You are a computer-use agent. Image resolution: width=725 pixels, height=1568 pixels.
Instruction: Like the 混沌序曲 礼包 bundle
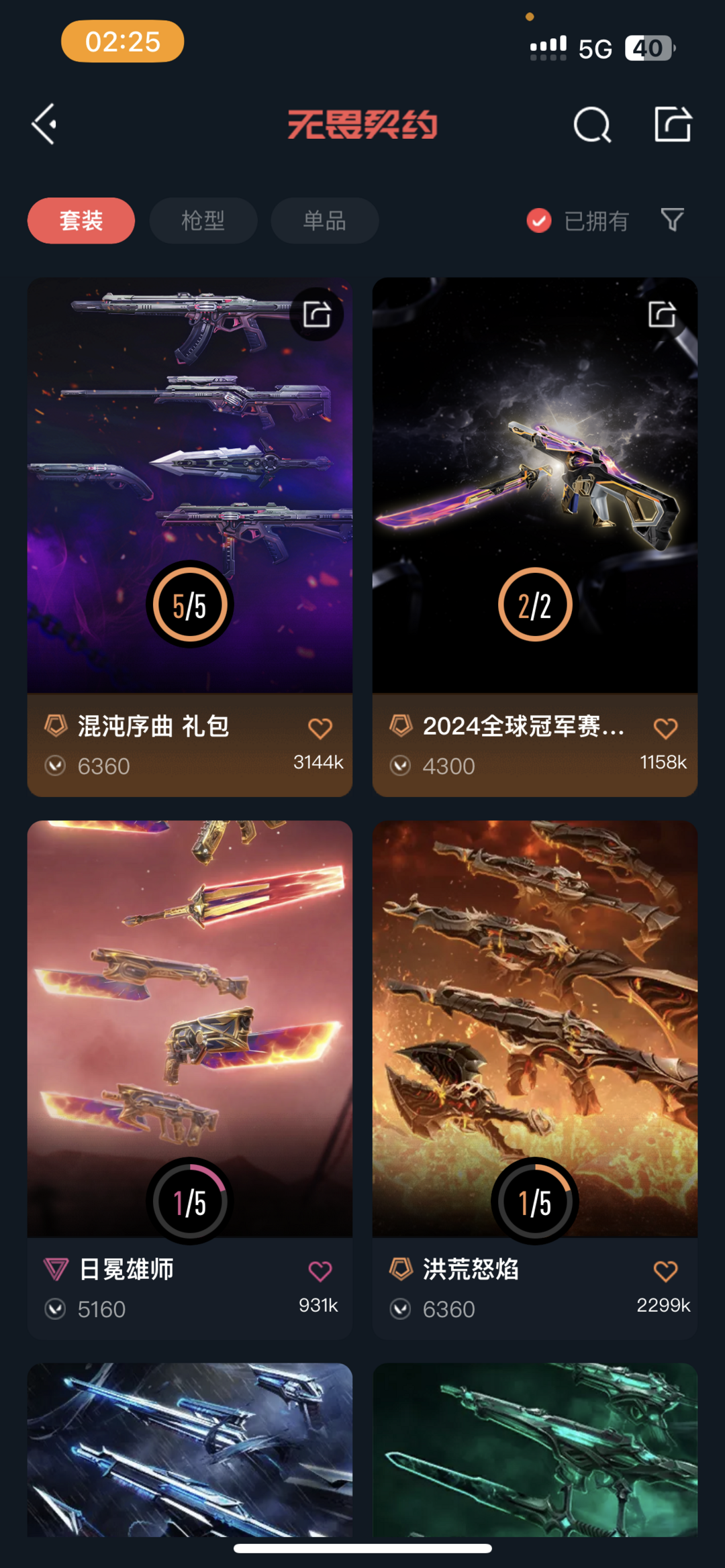coord(320,729)
